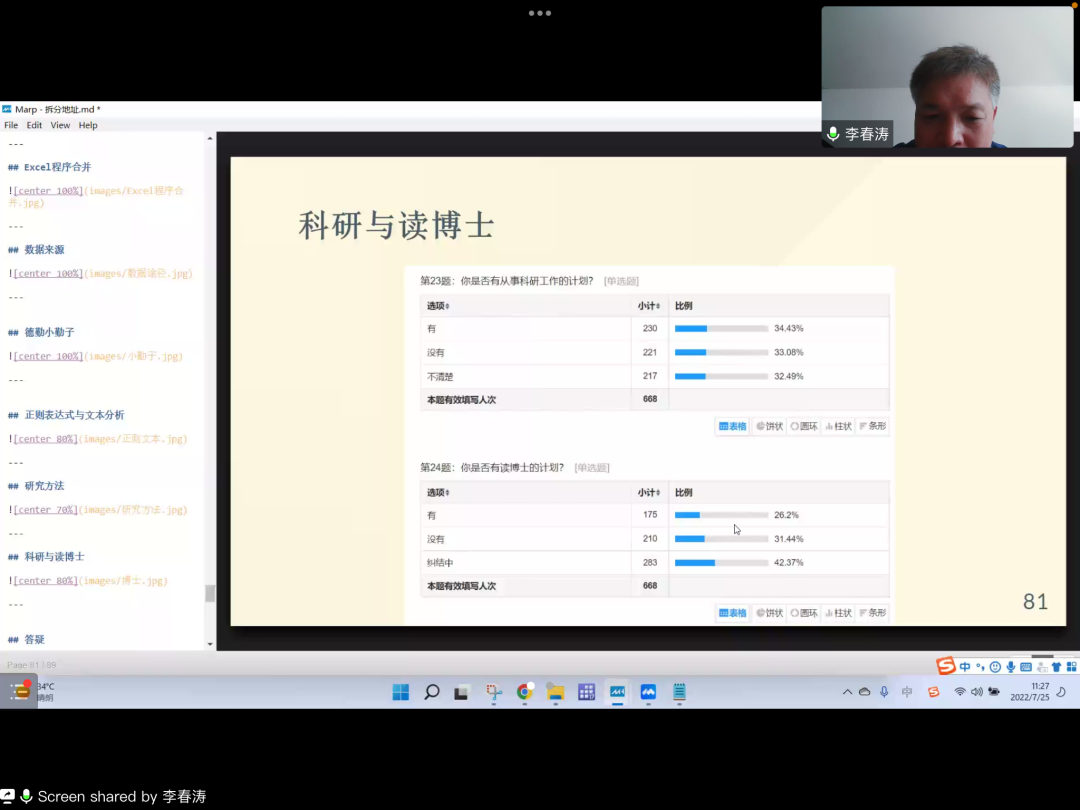Click 李春涛 microphone icon on video tile
The image size is (1080, 810).
[x=833, y=134]
